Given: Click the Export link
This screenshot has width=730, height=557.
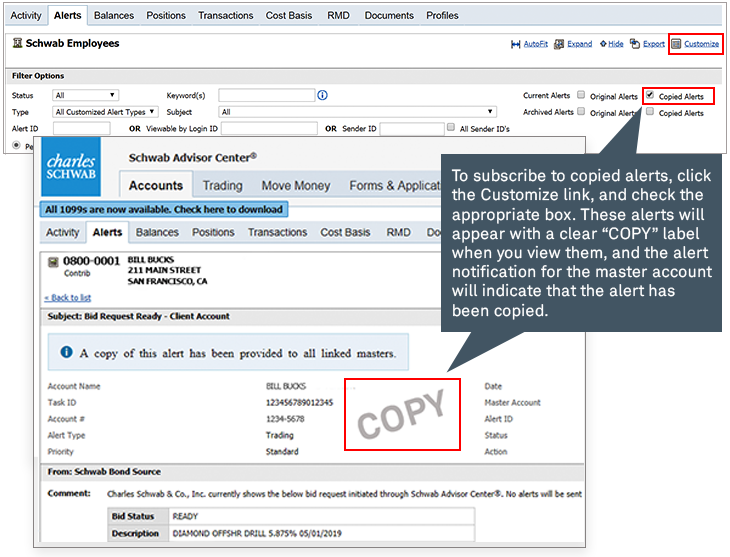Looking at the screenshot, I should [654, 44].
